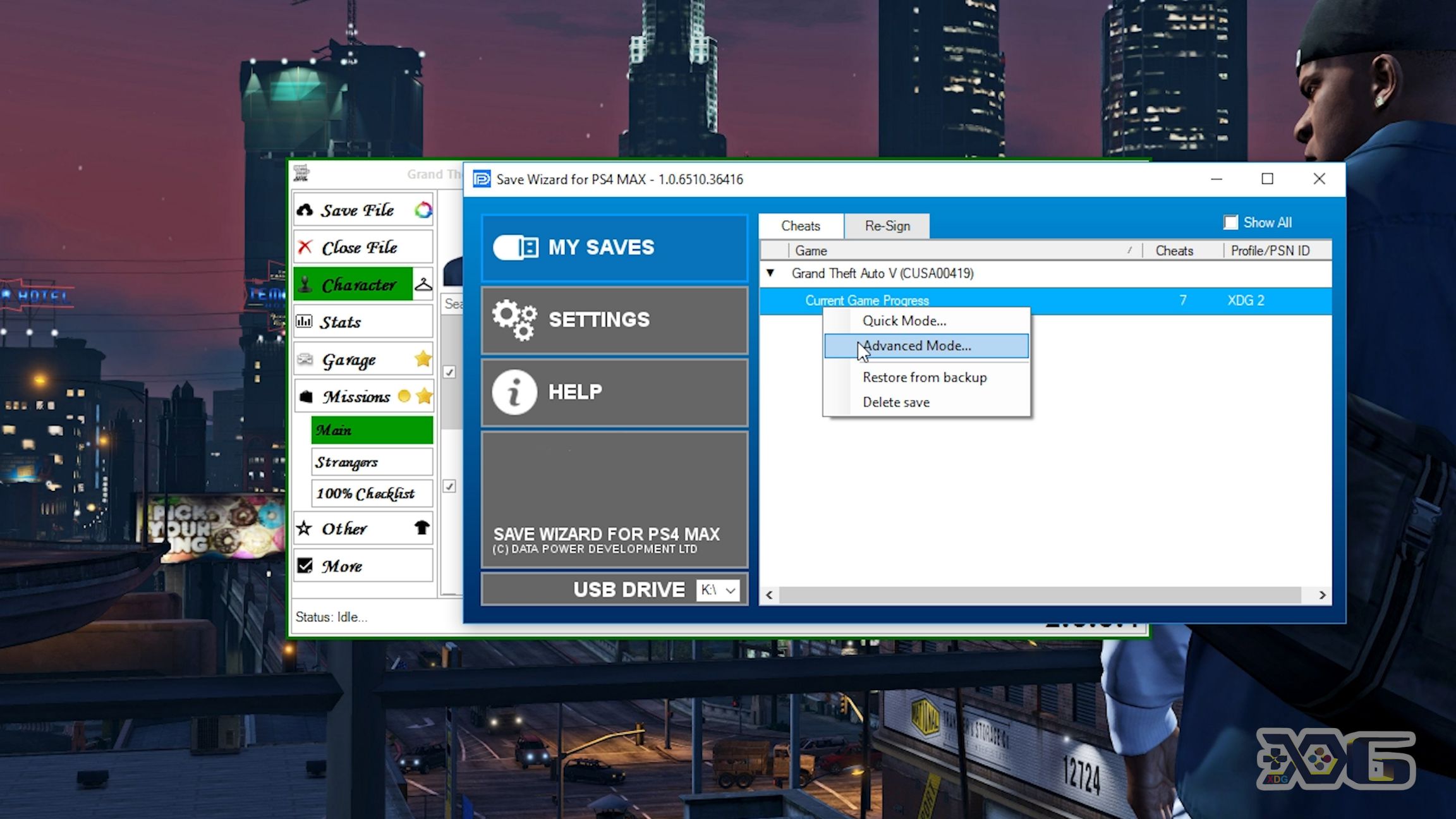Click the USB stick icon in My Saves
The height and width of the screenshot is (819, 1456).
coord(516,247)
